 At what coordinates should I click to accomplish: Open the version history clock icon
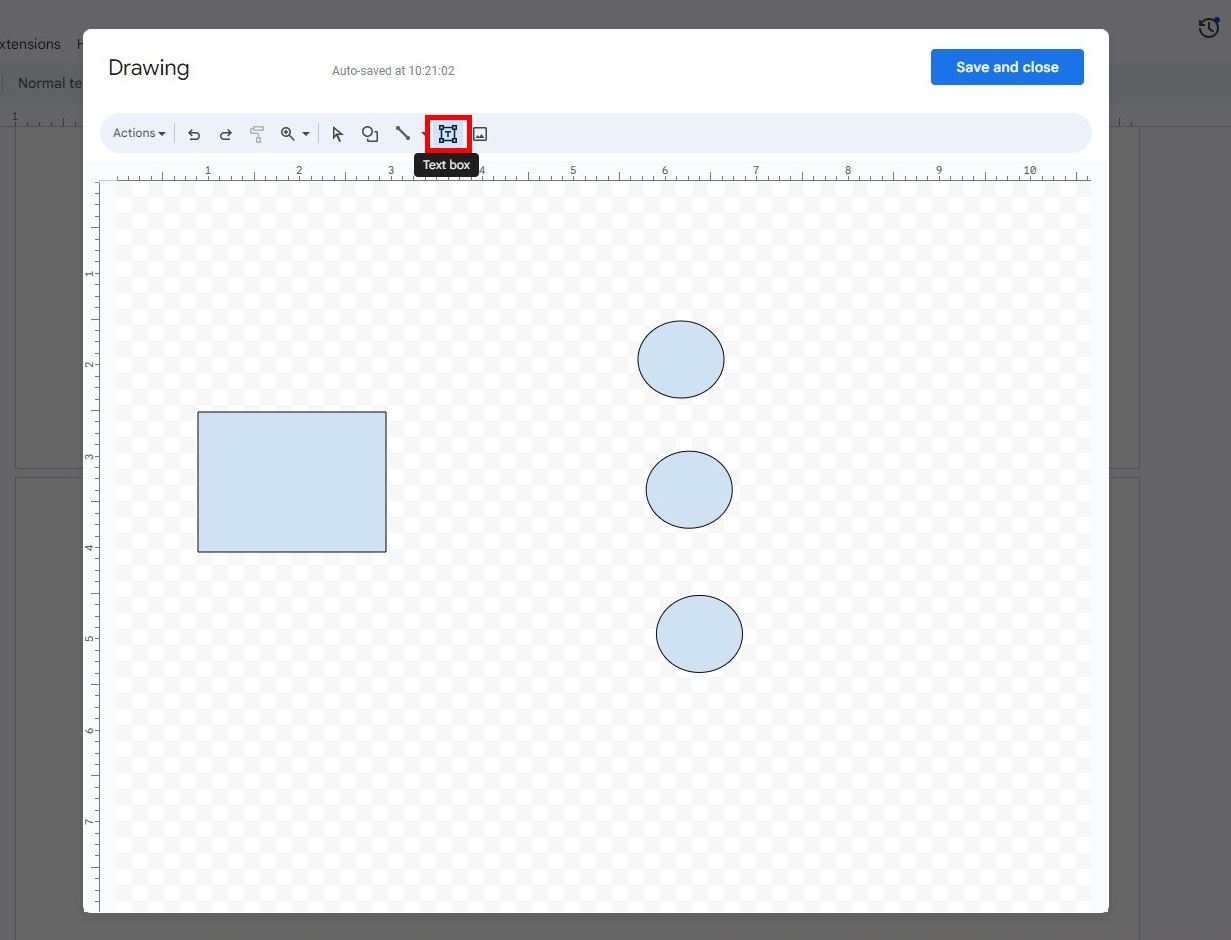1208,27
